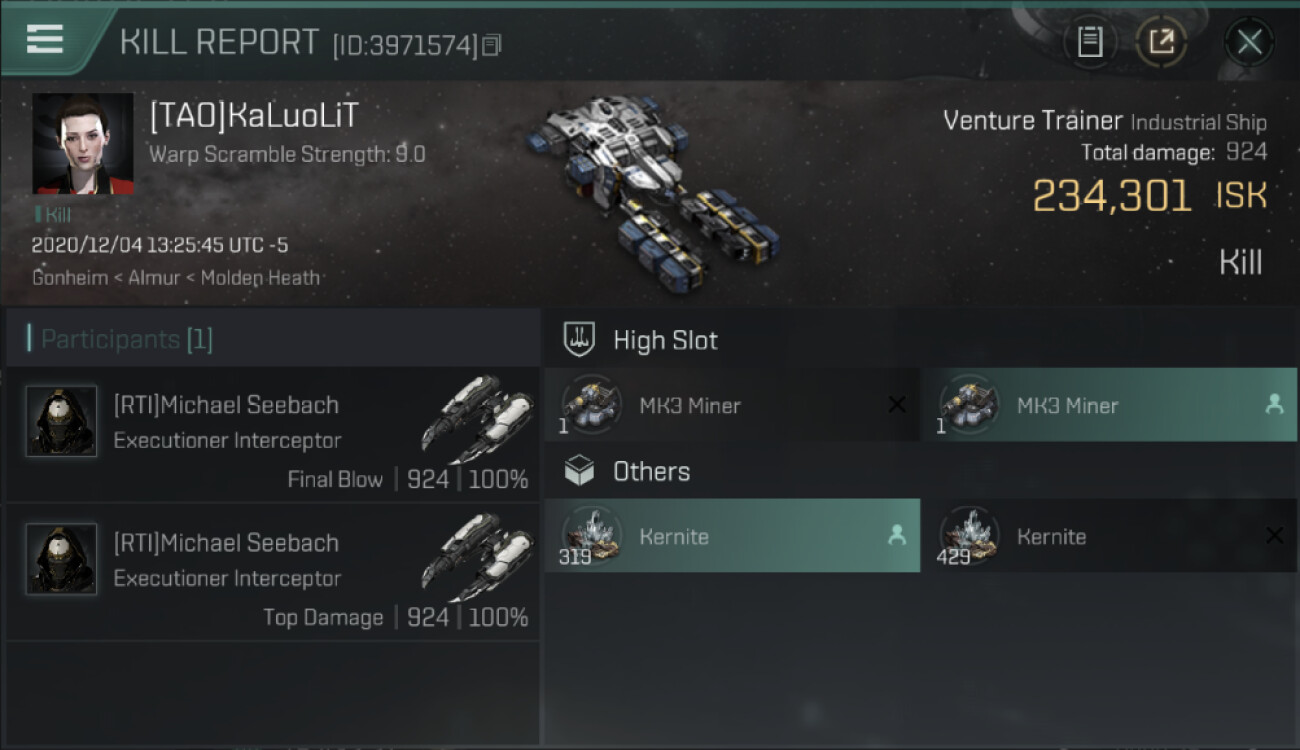This screenshot has height=750, width=1300.
Task: Close the kill report window
Action: point(1249,42)
